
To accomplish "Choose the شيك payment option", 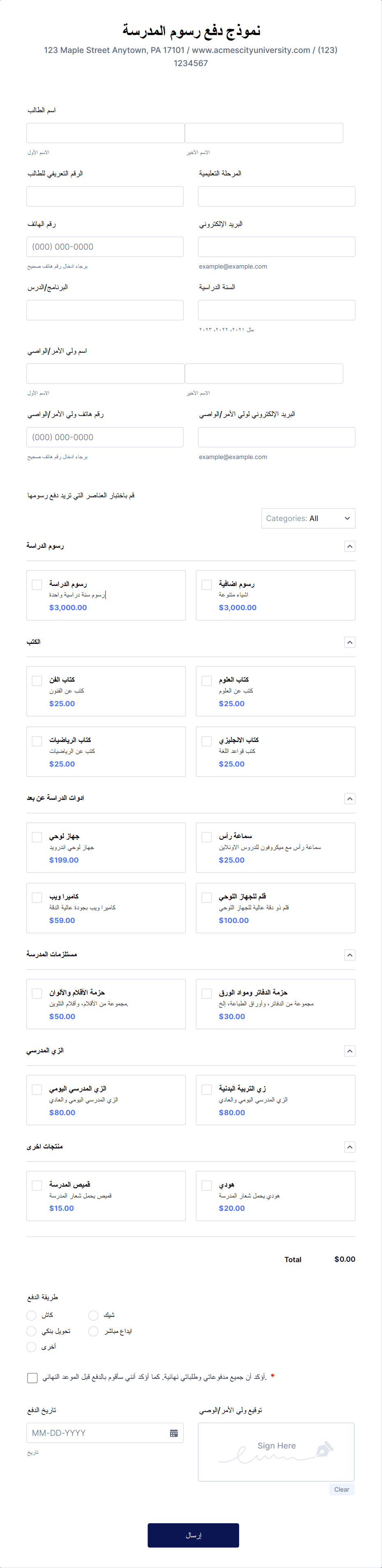I will point(93,1315).
